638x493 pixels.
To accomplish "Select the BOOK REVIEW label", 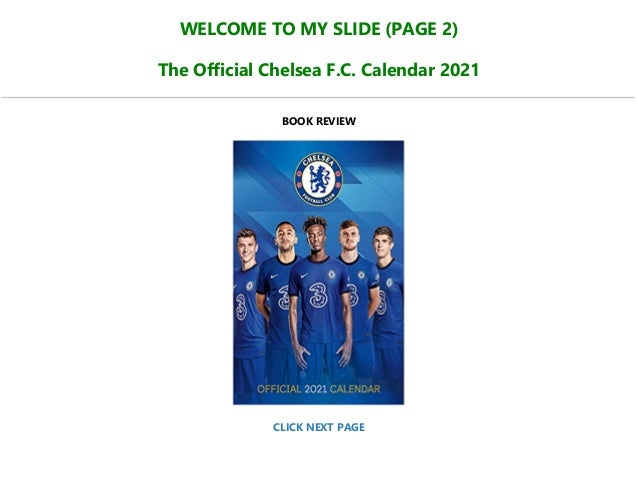I will (319, 121).
